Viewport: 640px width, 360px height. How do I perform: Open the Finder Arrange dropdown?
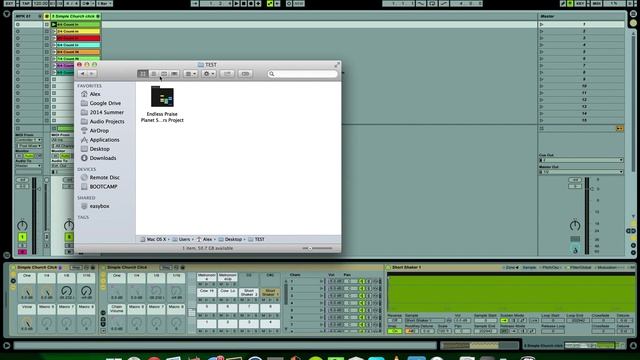[191, 74]
